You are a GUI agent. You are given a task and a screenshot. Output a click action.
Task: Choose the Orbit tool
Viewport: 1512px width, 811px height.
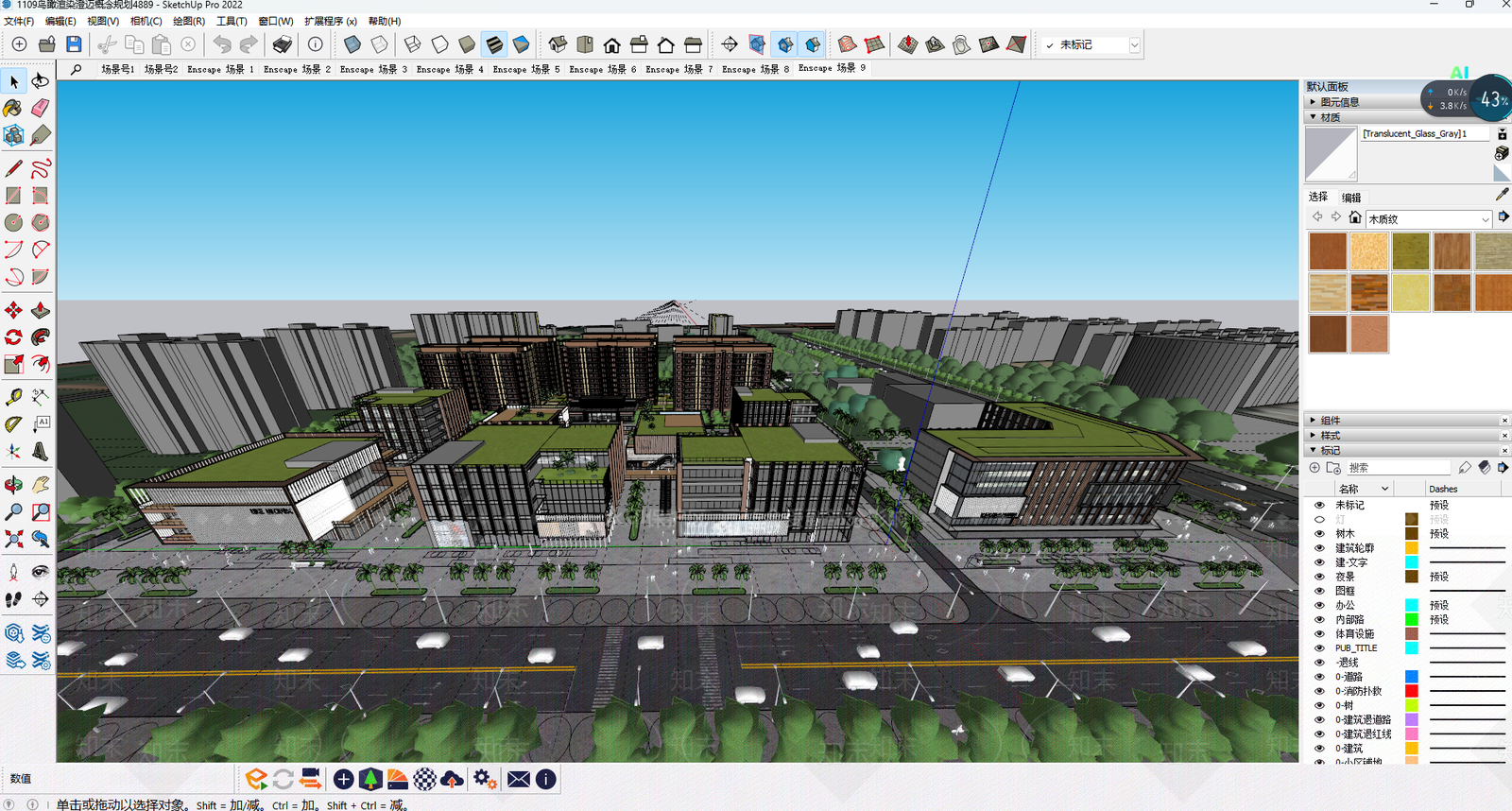click(x=14, y=485)
